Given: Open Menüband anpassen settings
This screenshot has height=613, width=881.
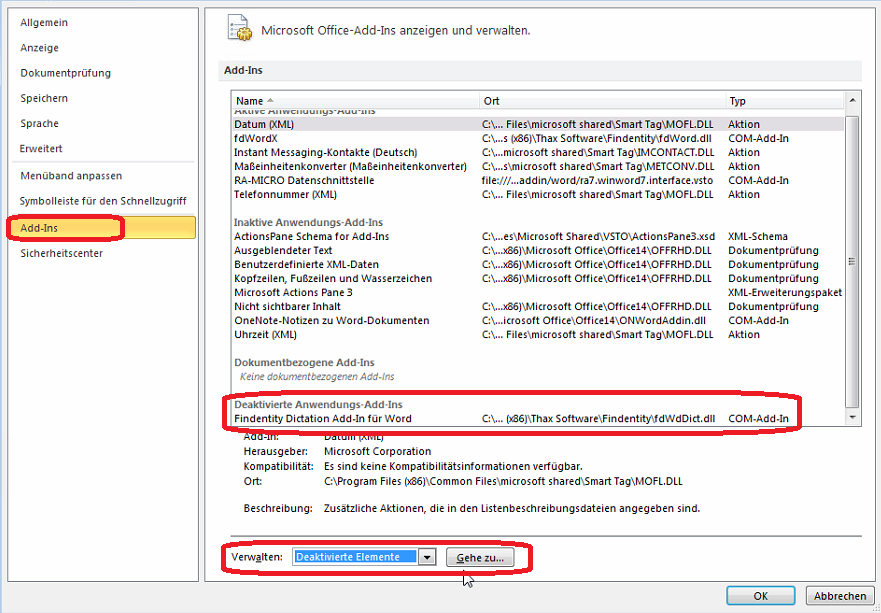Looking at the screenshot, I should tap(71, 176).
